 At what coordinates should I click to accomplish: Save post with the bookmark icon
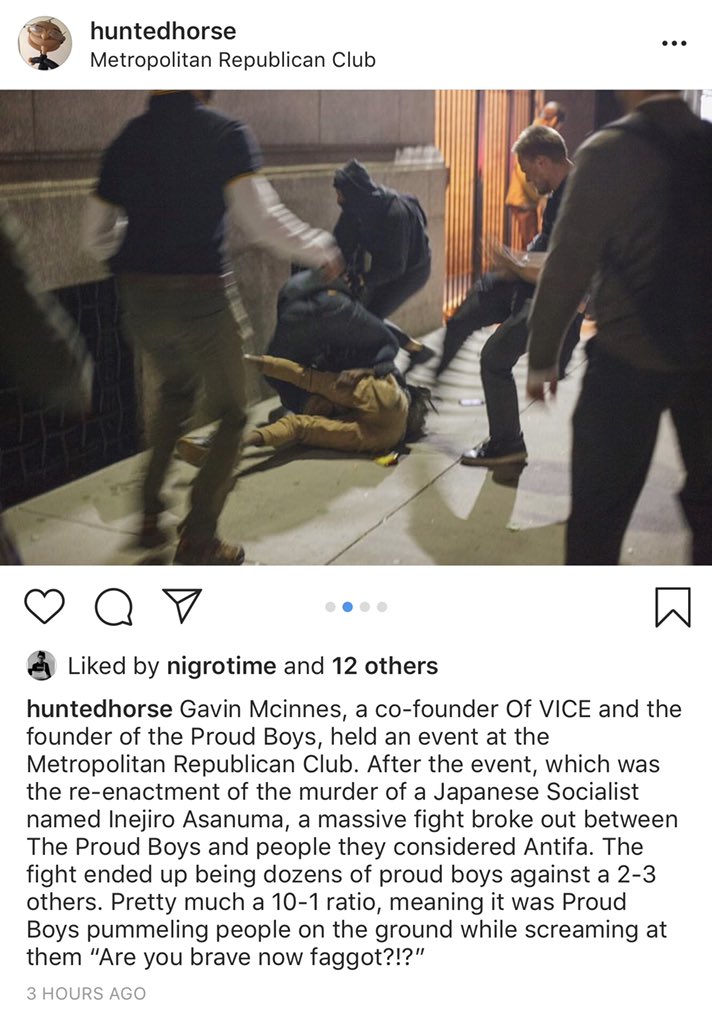[x=672, y=607]
